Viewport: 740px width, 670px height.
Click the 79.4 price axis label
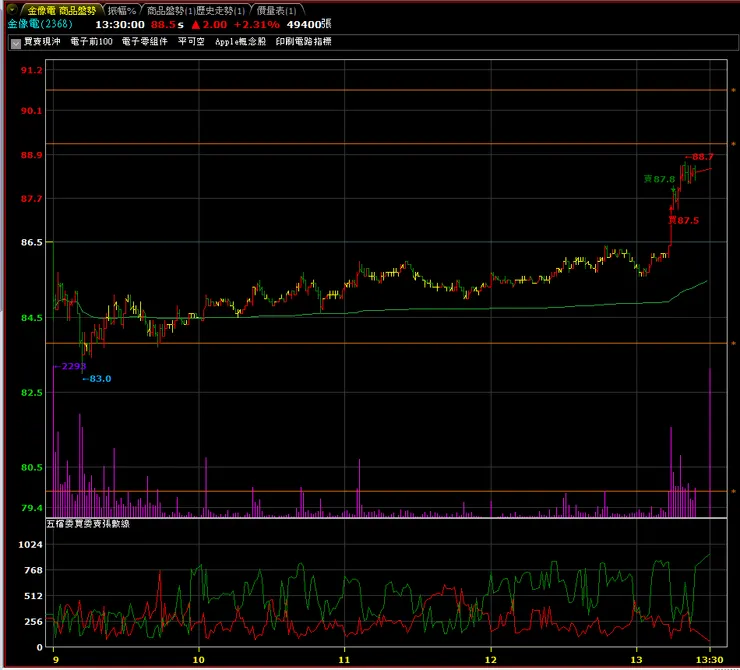coord(31,508)
